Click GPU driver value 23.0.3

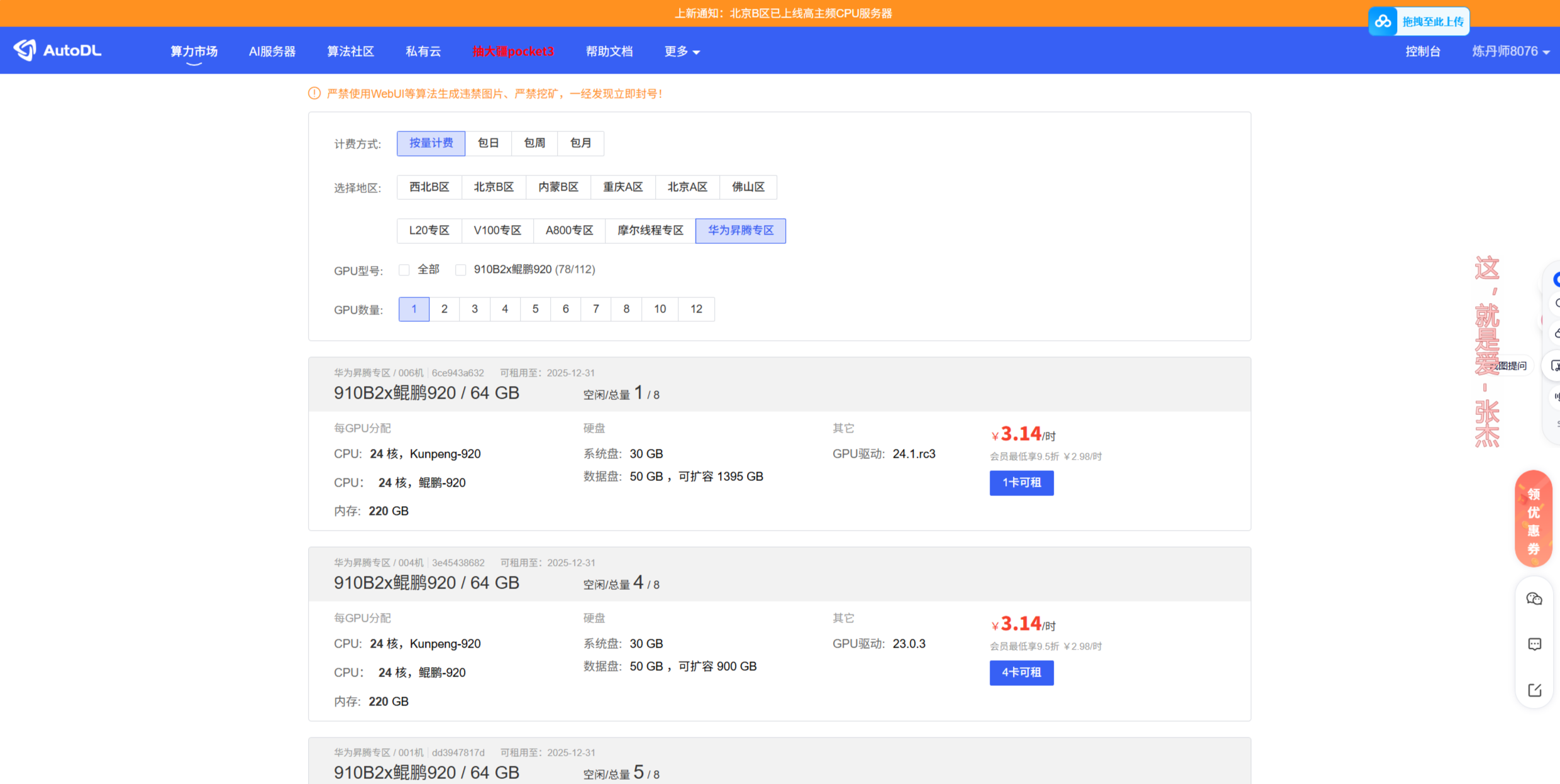point(909,644)
